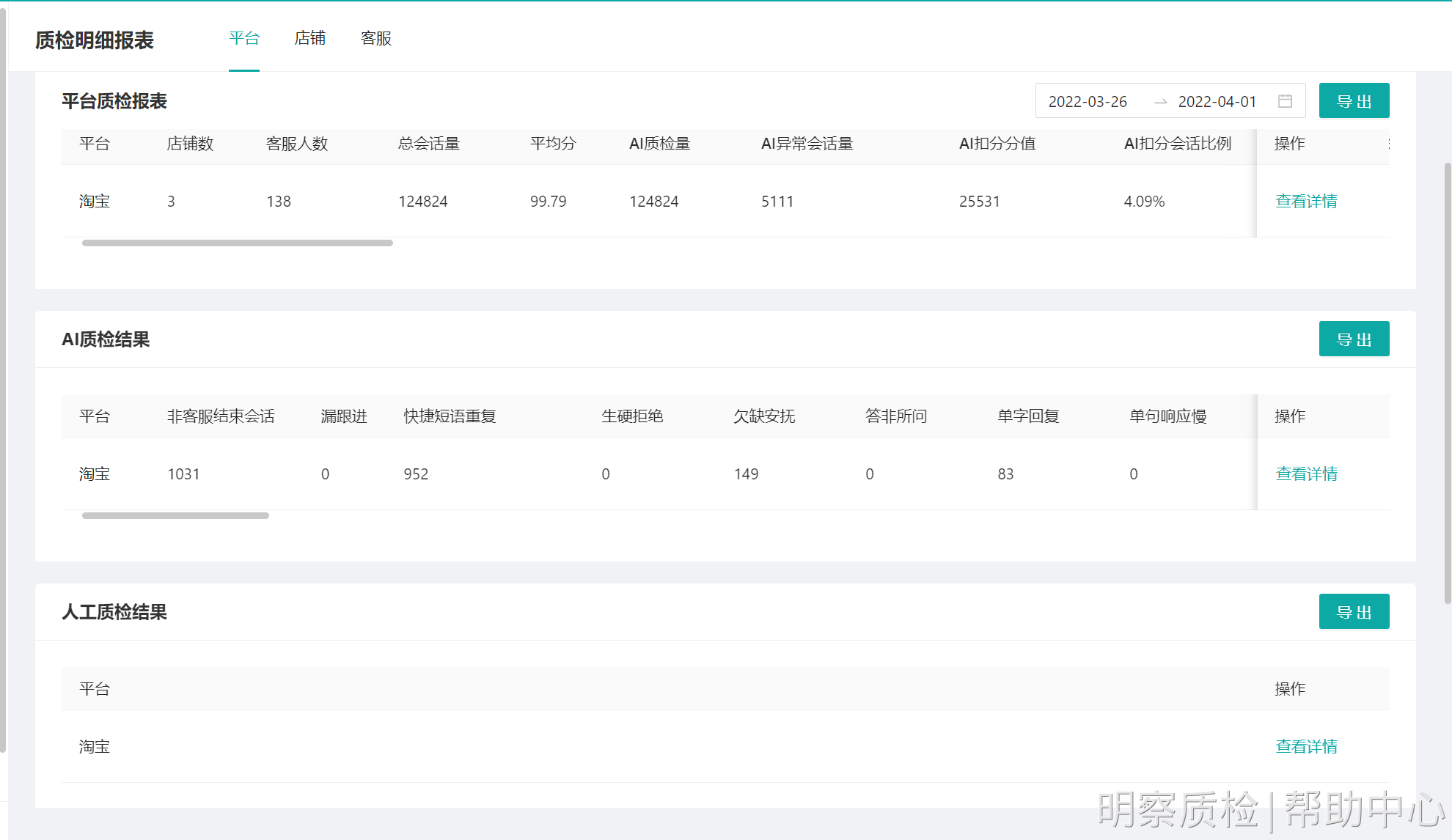Click the 质检明细报表 page title

coord(95,40)
